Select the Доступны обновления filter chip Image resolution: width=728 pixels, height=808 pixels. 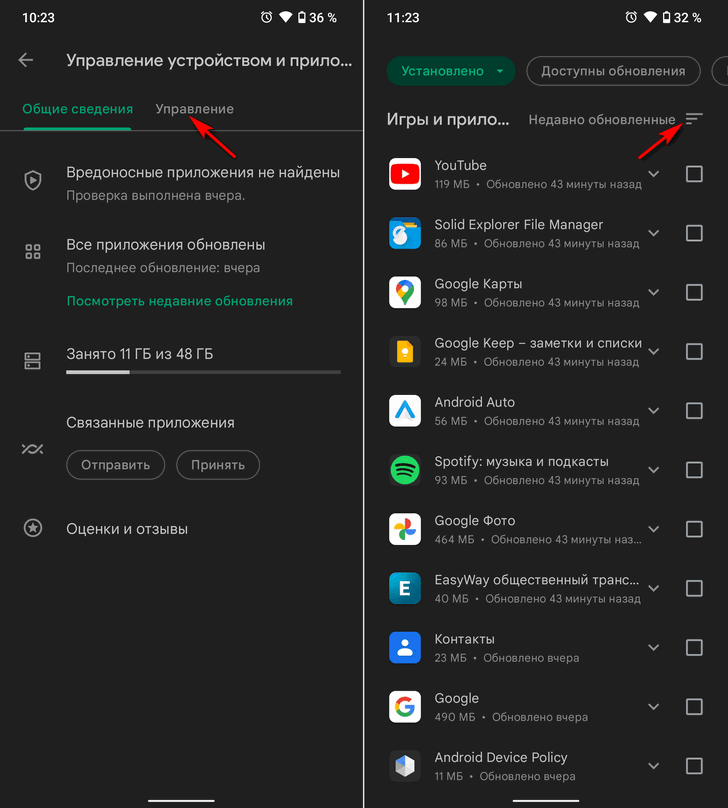(x=613, y=71)
